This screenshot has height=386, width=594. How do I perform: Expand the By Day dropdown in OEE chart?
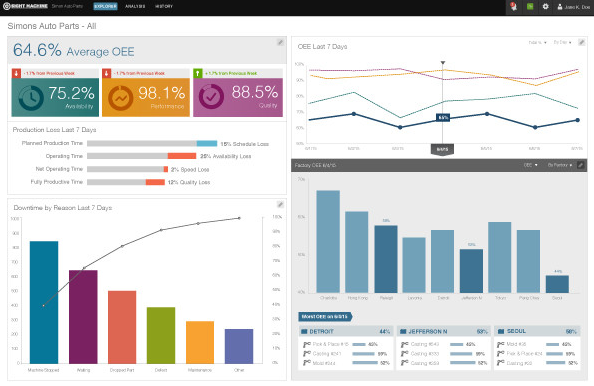563,42
